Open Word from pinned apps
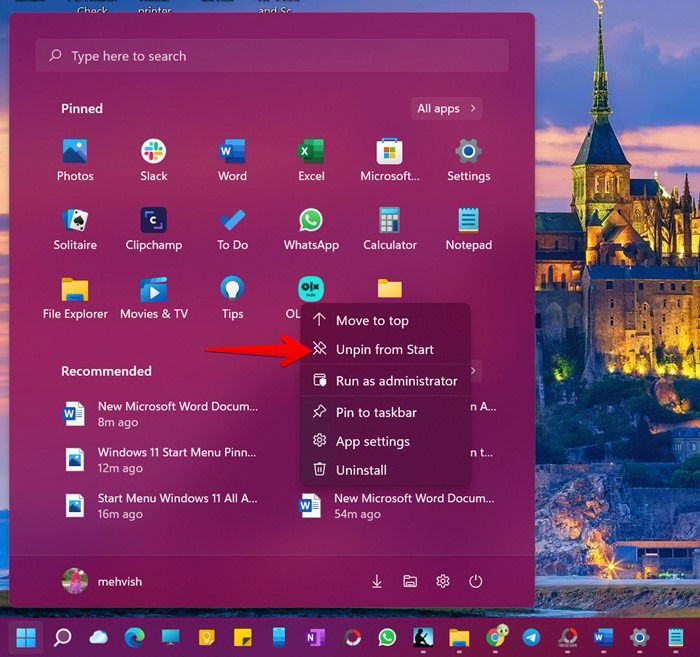Screen dimensions: 700x657 pyautogui.click(x=232, y=160)
